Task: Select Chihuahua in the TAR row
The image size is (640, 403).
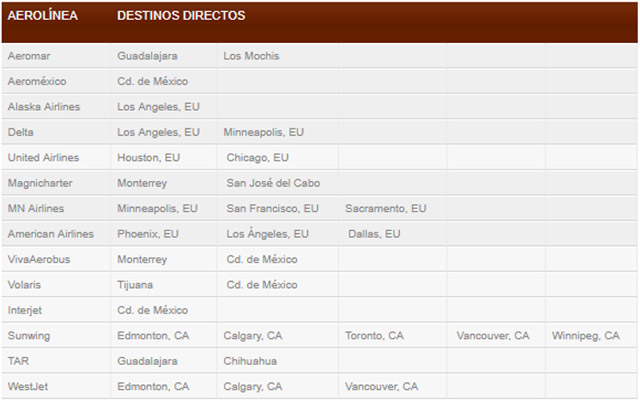Action: [x=250, y=361]
